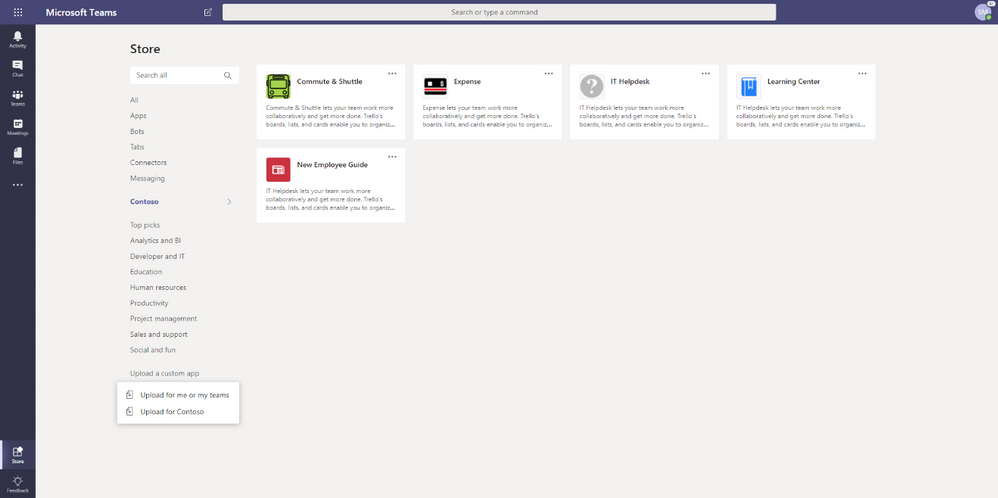Viewport: 998px width, 498px height.
Task: Open the IT Helpdesk app title
Action: click(630, 82)
